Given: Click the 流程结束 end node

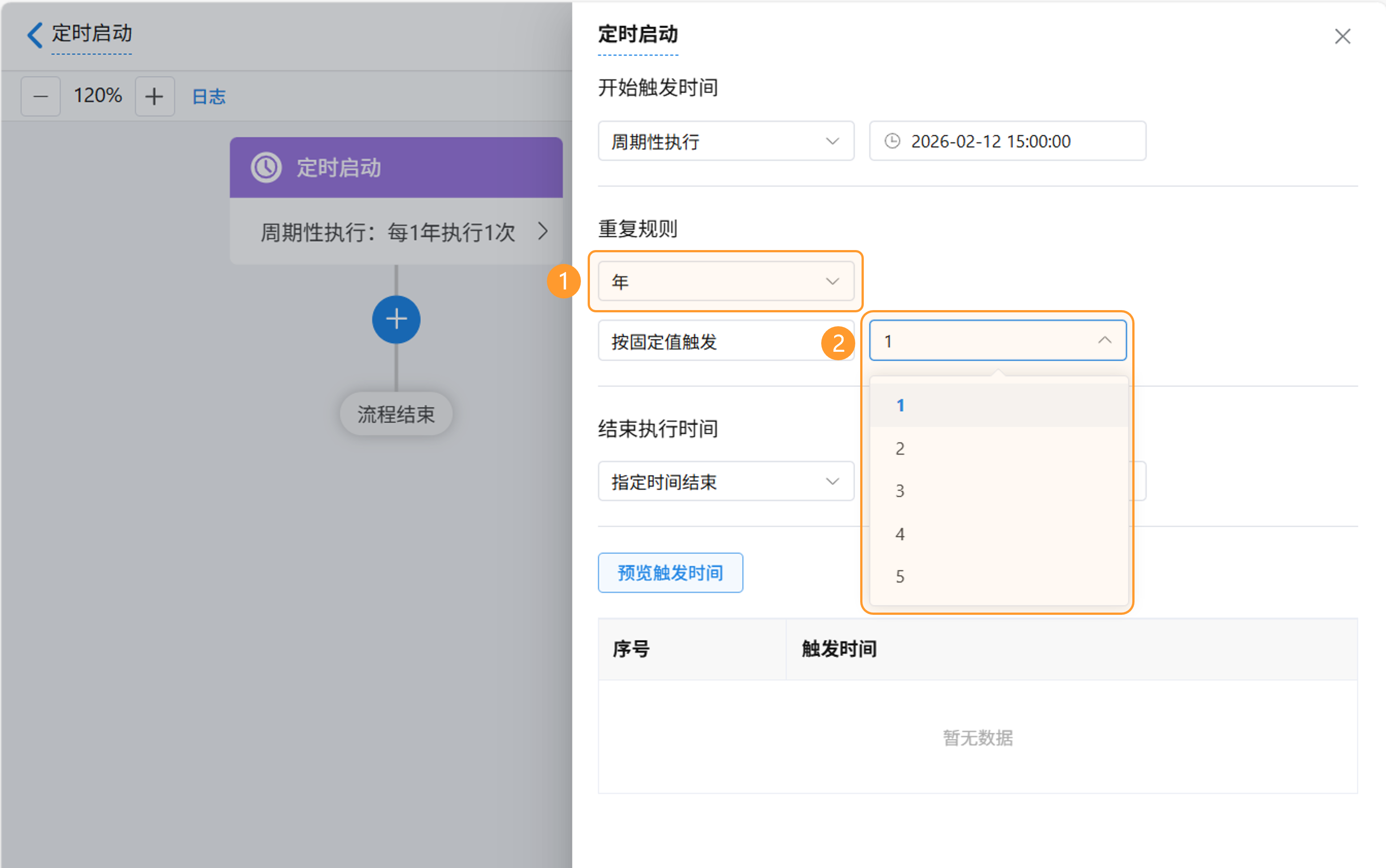Looking at the screenshot, I should [x=396, y=414].
